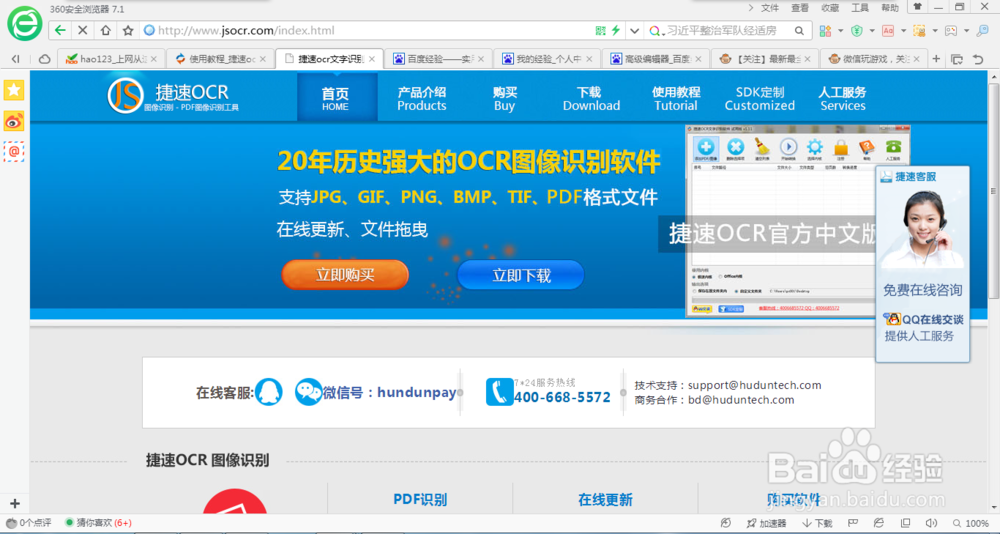
Task: Expand the menu bar chevron before 文件
Action: tap(750, 8)
